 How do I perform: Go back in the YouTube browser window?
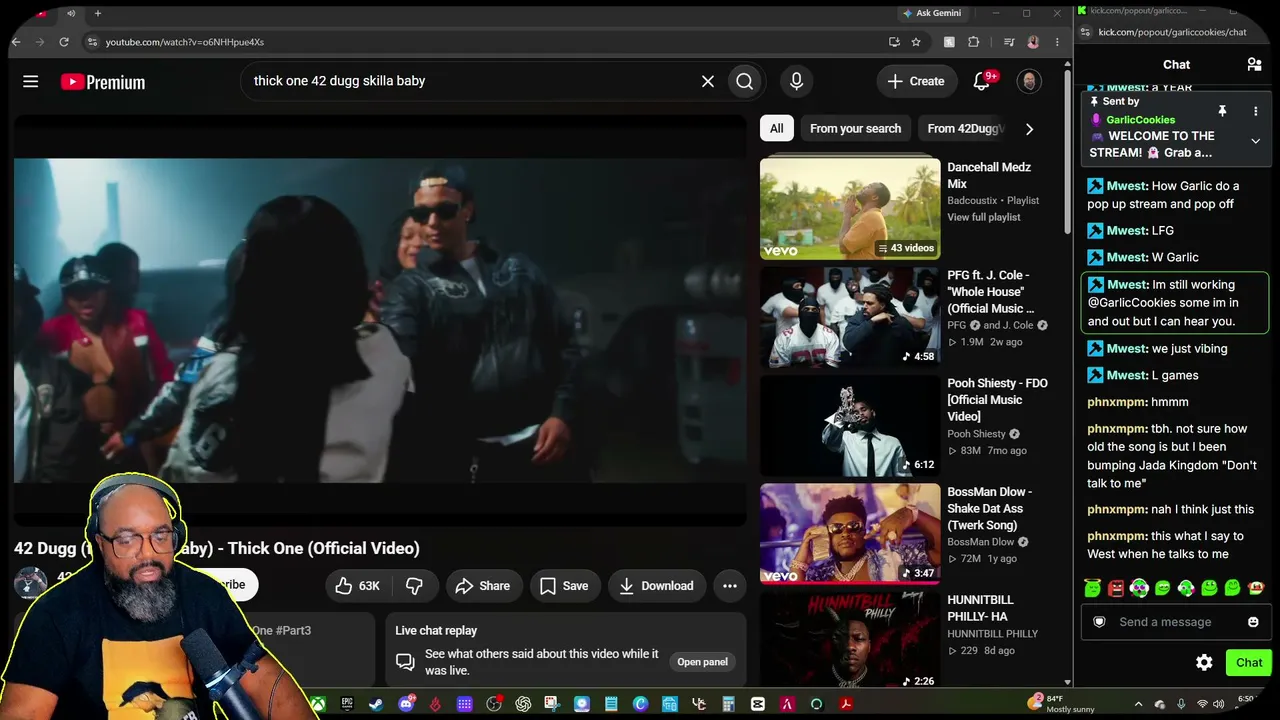click(x=15, y=42)
